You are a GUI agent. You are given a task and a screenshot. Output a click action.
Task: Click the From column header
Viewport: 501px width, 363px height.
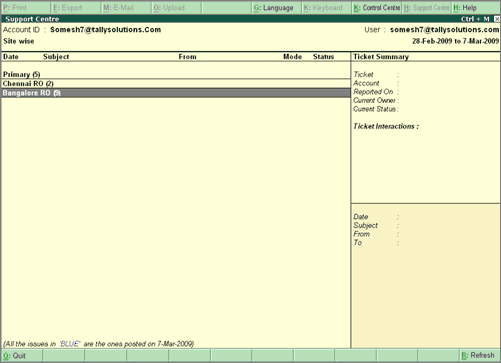[187, 57]
